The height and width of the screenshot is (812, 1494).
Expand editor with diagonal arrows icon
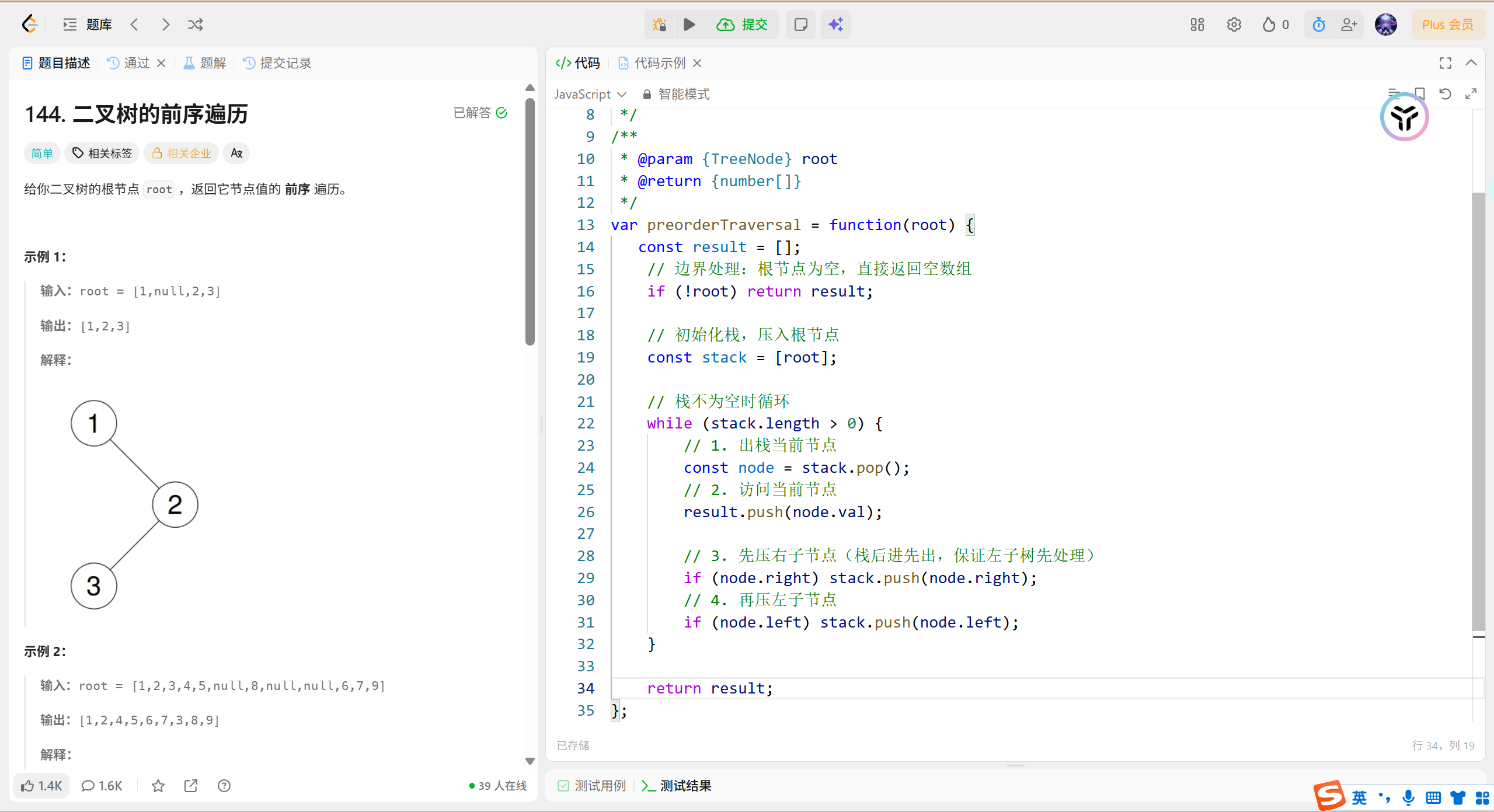coord(1471,94)
